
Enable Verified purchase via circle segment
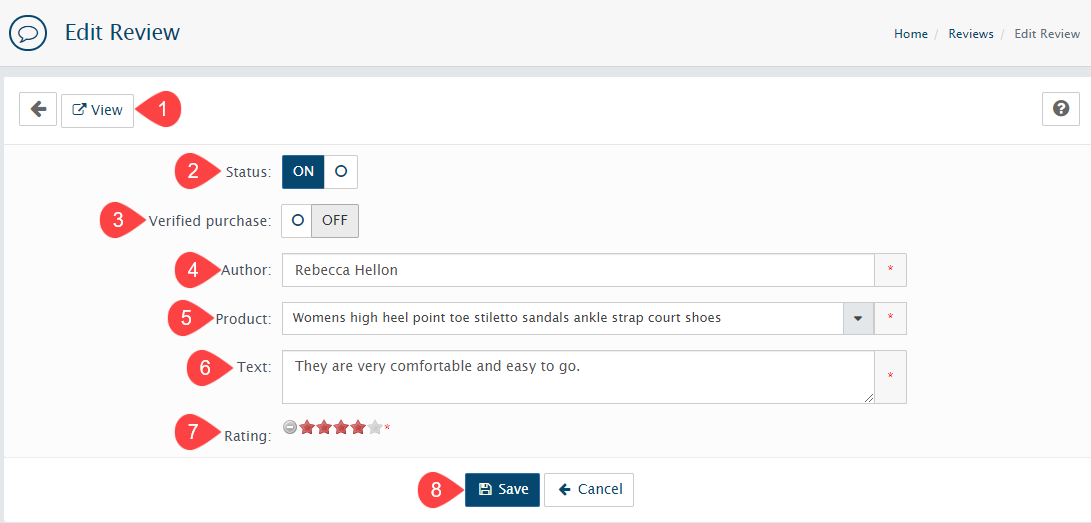coord(297,220)
